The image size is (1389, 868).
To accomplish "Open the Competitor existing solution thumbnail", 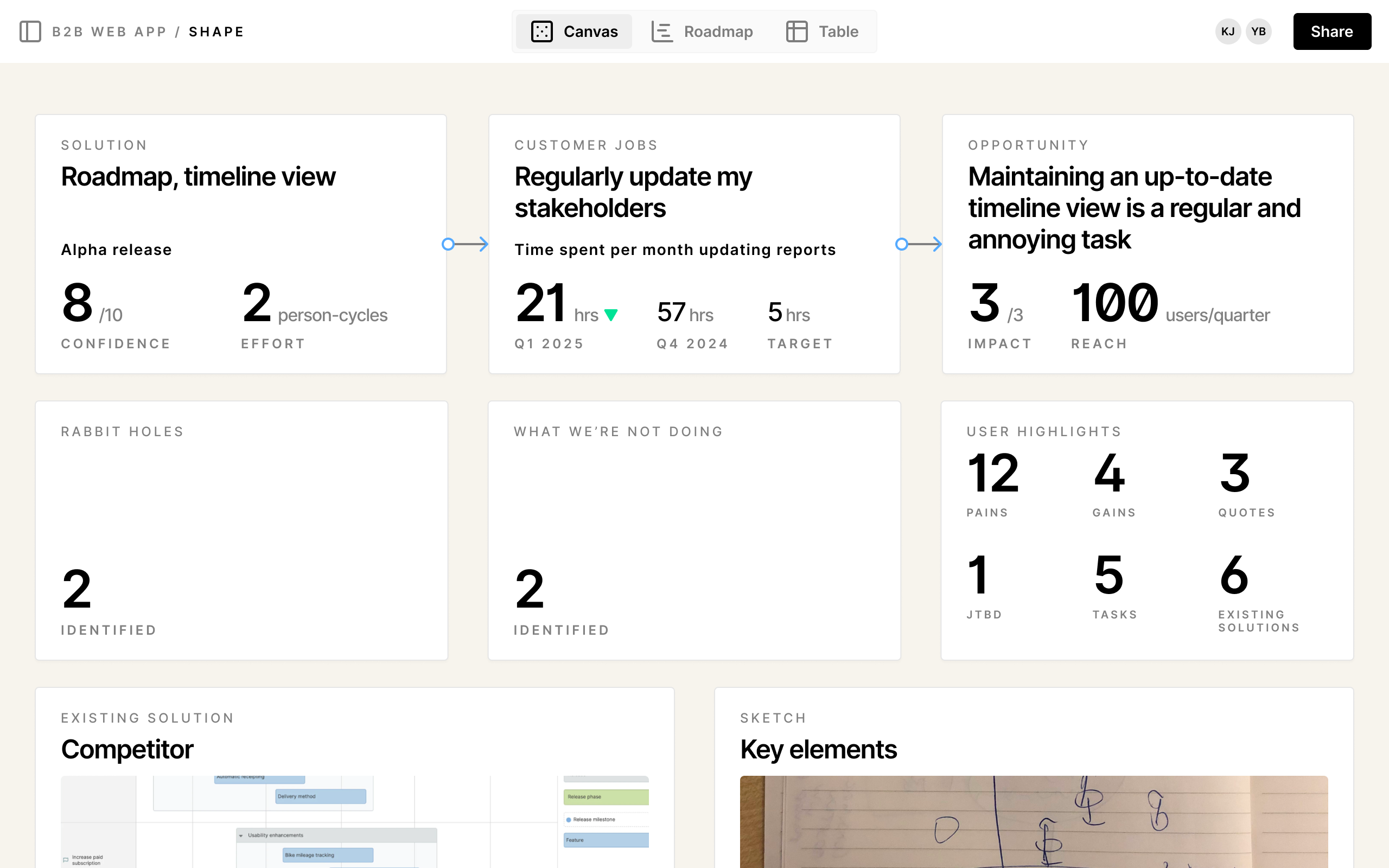I will click(x=355, y=821).
